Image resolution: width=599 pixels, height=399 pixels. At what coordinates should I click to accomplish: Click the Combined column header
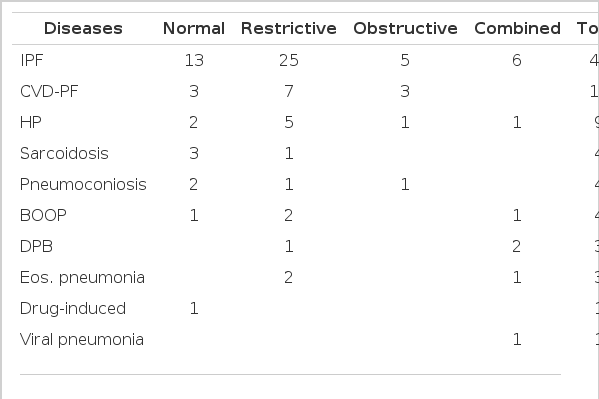click(x=517, y=28)
